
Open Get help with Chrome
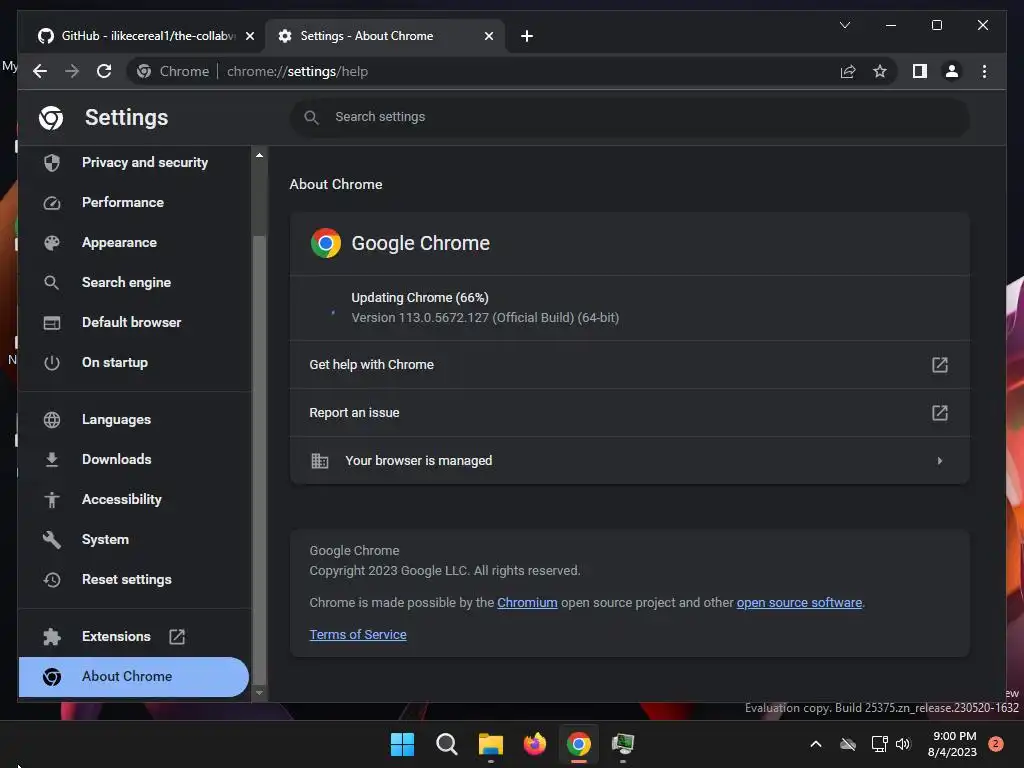click(630, 364)
